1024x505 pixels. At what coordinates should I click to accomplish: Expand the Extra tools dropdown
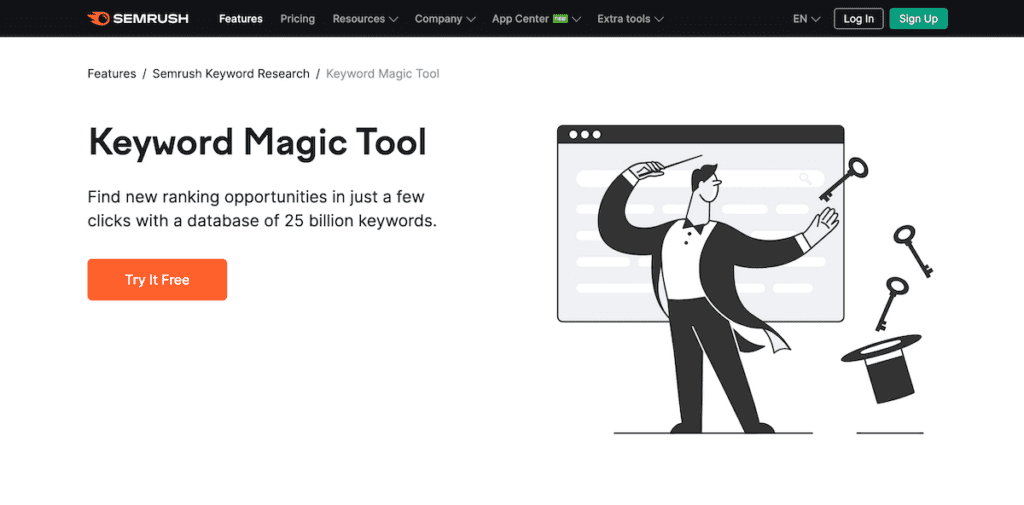point(630,19)
